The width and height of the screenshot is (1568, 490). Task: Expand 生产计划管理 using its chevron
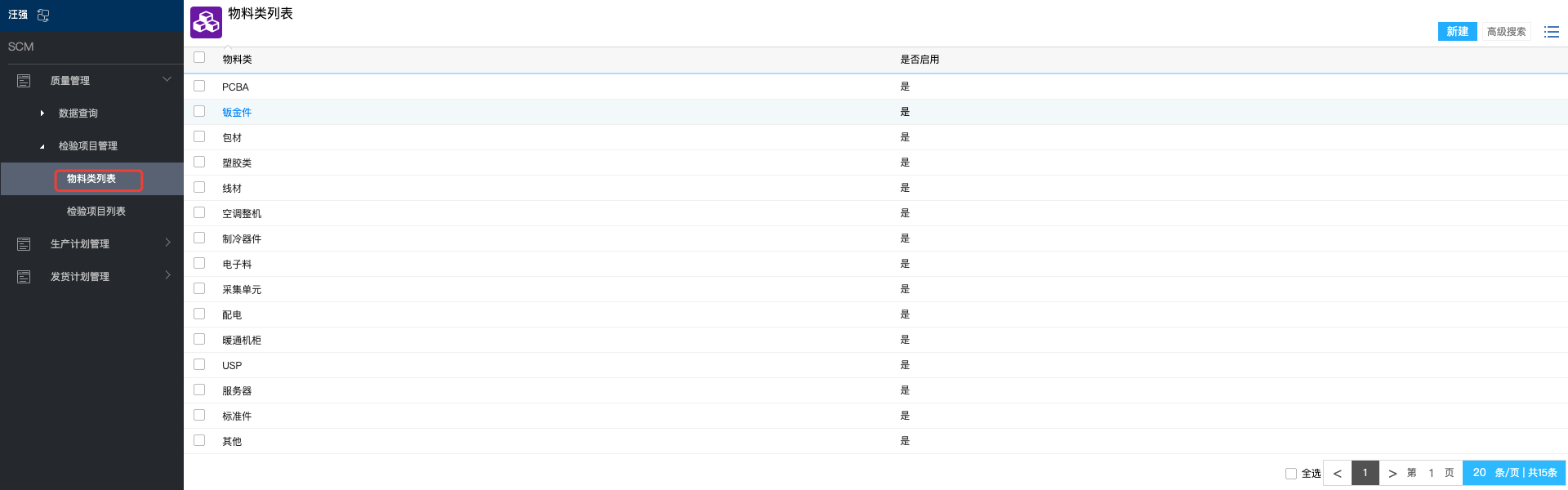[167, 243]
